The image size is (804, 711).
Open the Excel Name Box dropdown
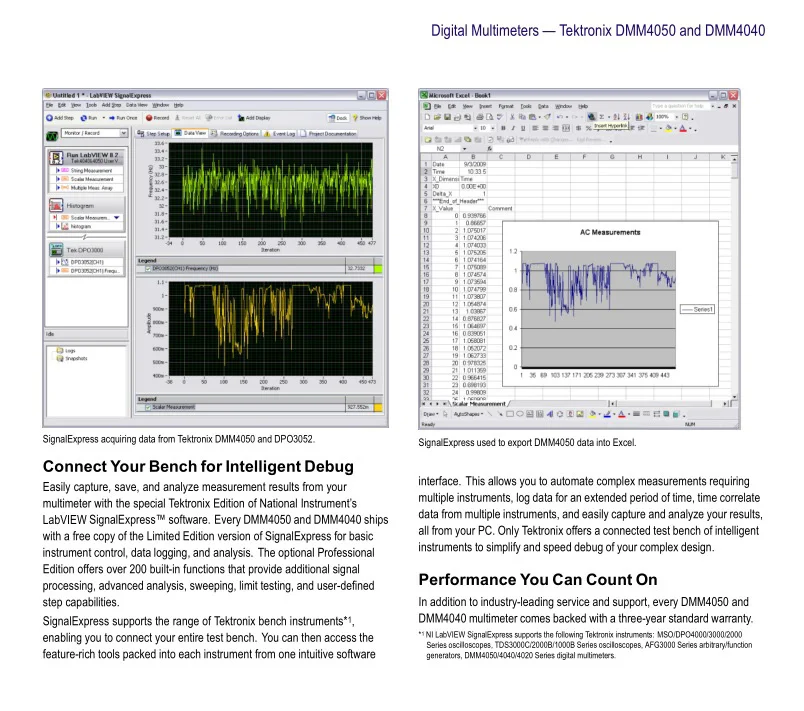point(463,148)
